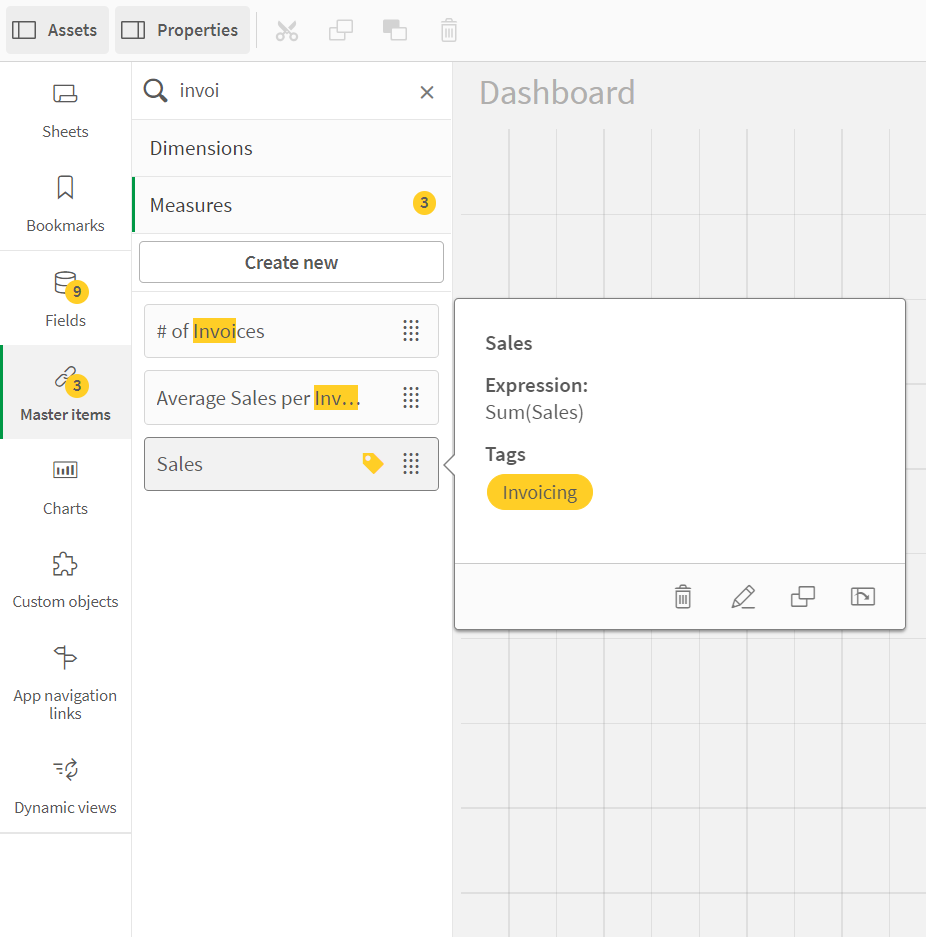Click the edit pencil icon in Sales popup
The image size is (926, 937).
pos(743,597)
